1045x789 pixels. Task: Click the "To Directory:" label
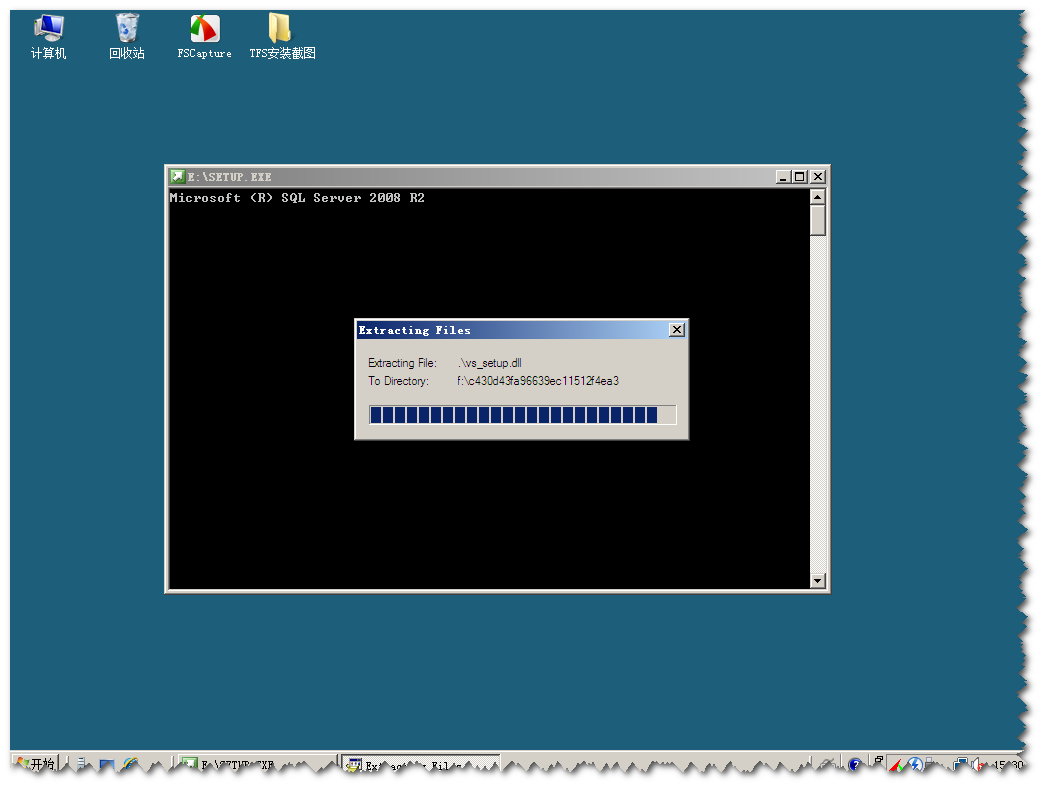click(x=399, y=381)
